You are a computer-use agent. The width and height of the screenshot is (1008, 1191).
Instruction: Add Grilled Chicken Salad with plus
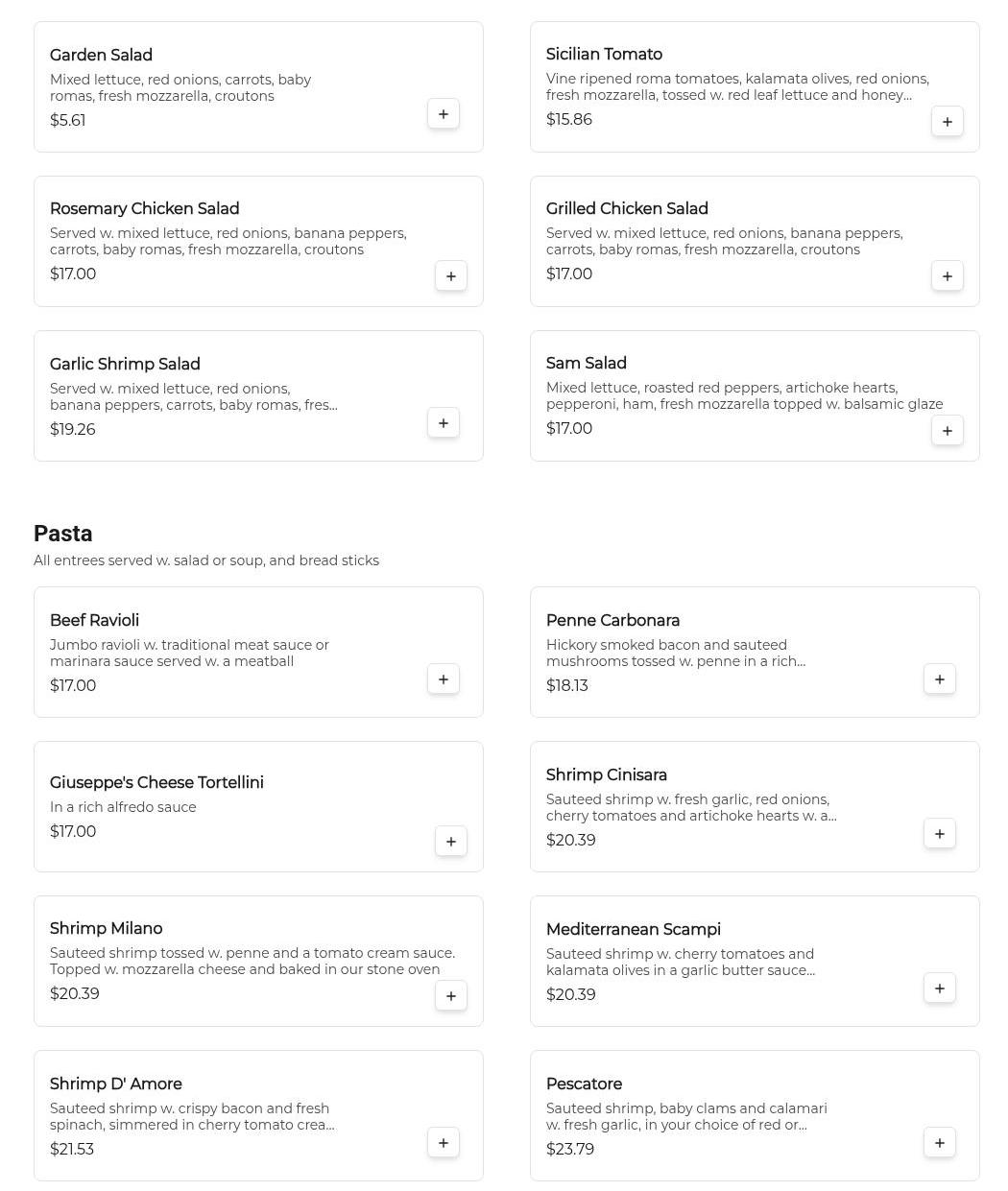pyautogui.click(x=948, y=276)
